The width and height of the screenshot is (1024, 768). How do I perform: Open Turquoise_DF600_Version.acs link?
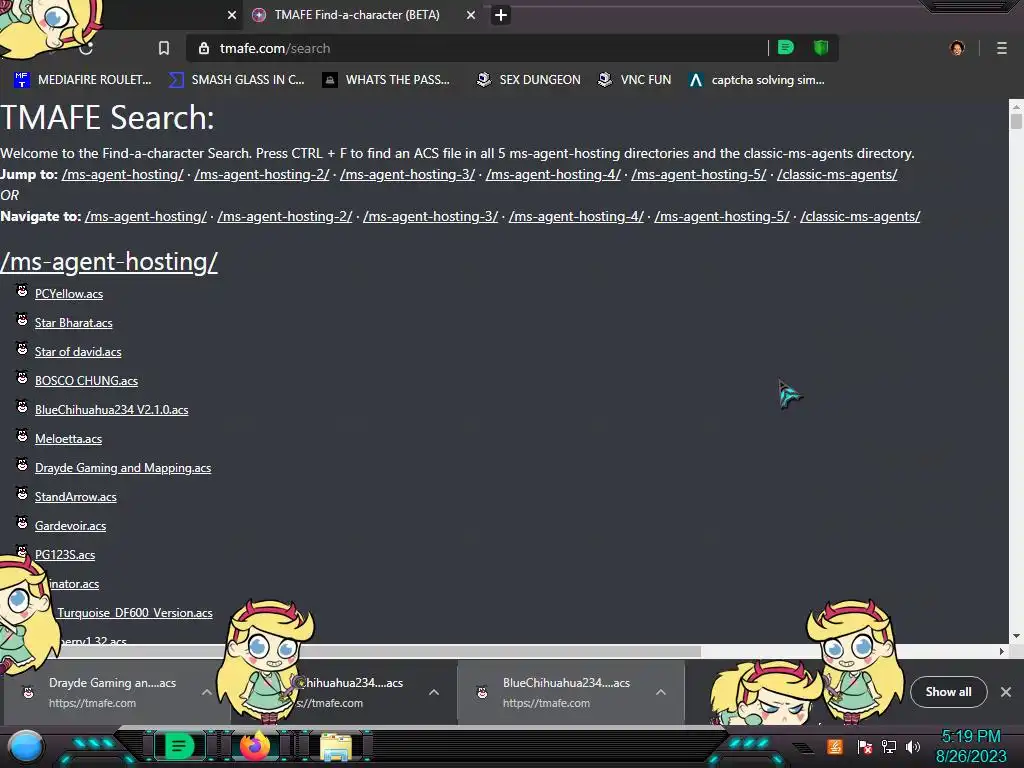pyautogui.click(x=135, y=613)
